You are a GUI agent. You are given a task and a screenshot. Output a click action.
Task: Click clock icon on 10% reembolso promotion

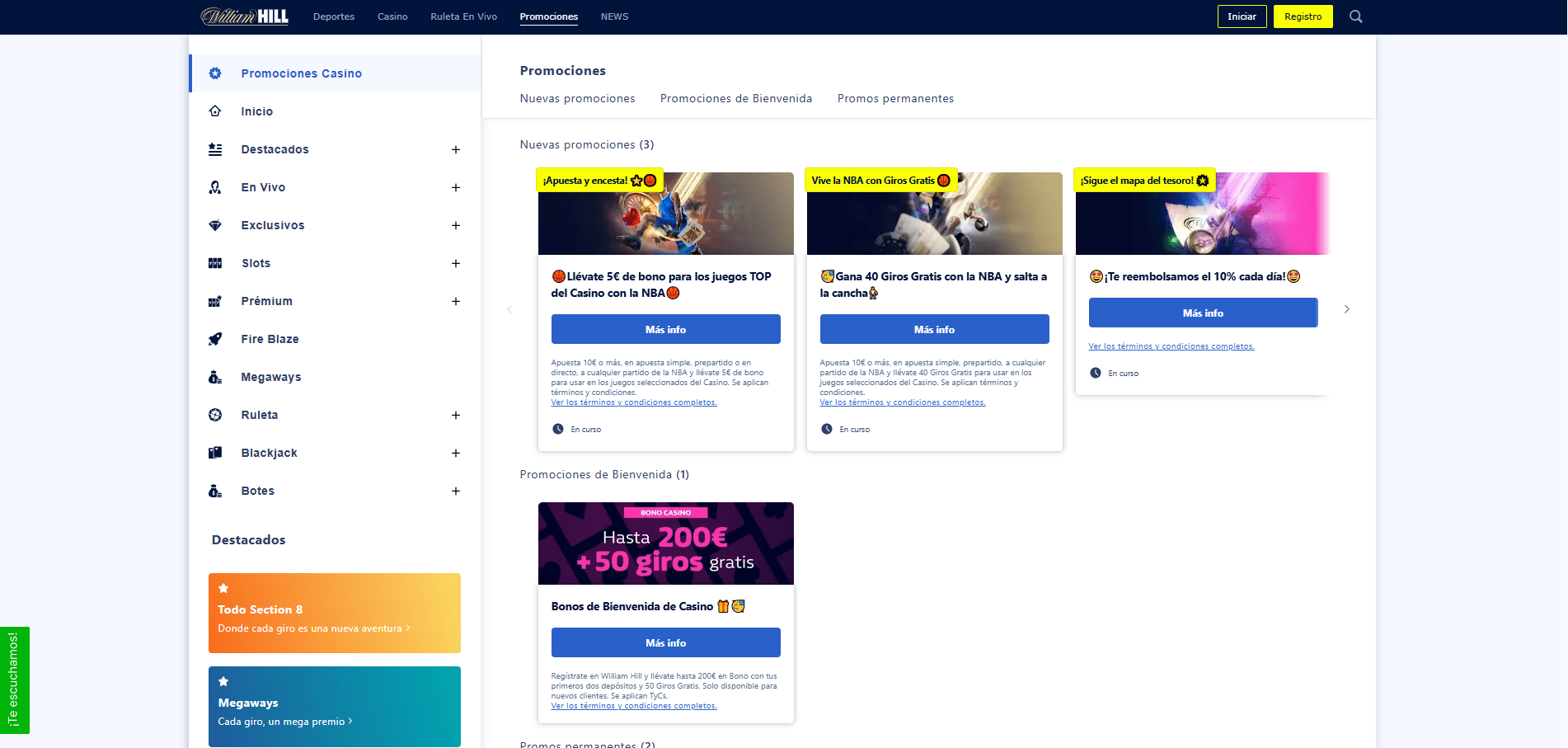tap(1096, 373)
